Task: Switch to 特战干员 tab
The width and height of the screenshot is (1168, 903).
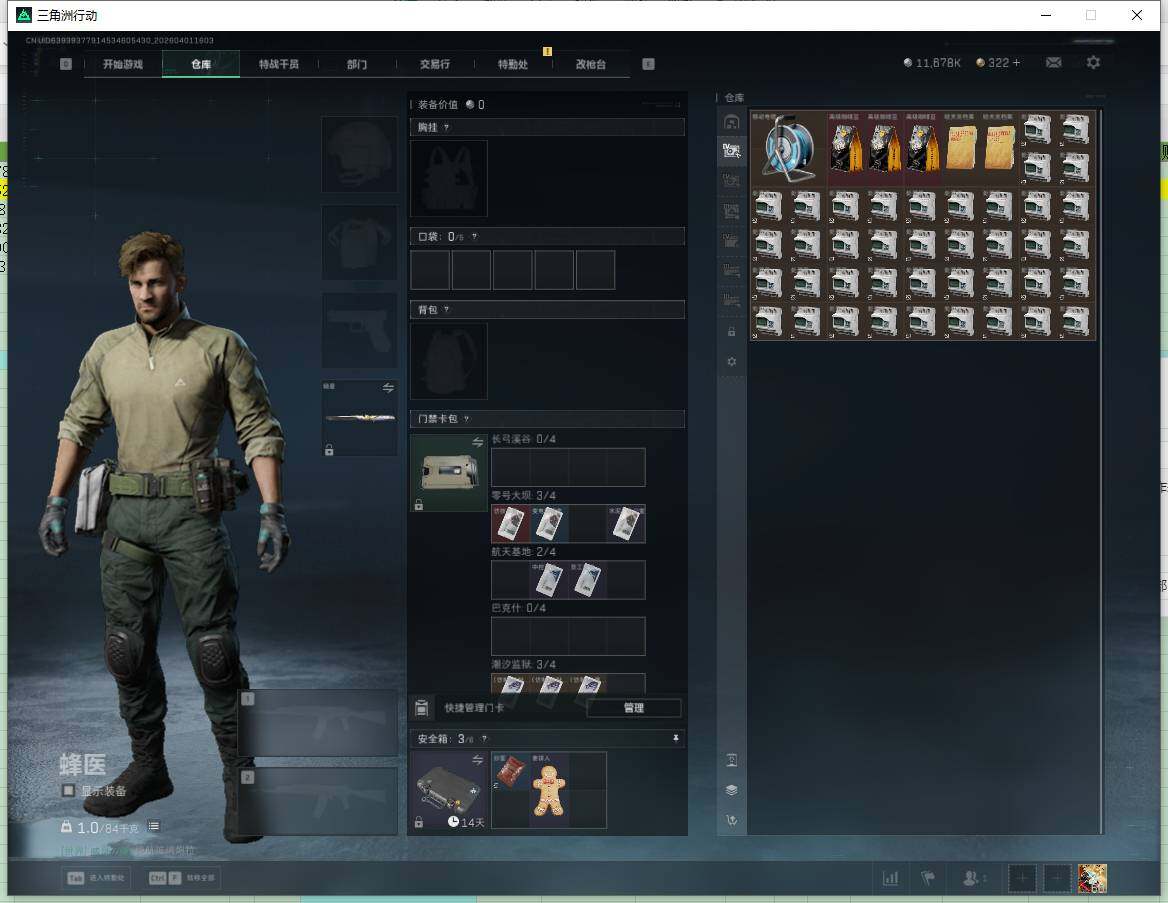Action: (279, 64)
